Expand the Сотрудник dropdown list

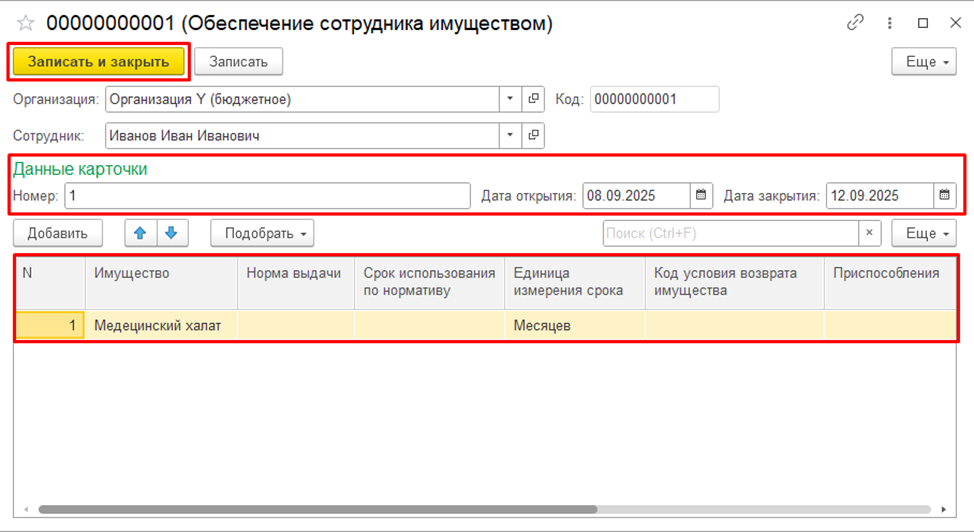[x=510, y=135]
